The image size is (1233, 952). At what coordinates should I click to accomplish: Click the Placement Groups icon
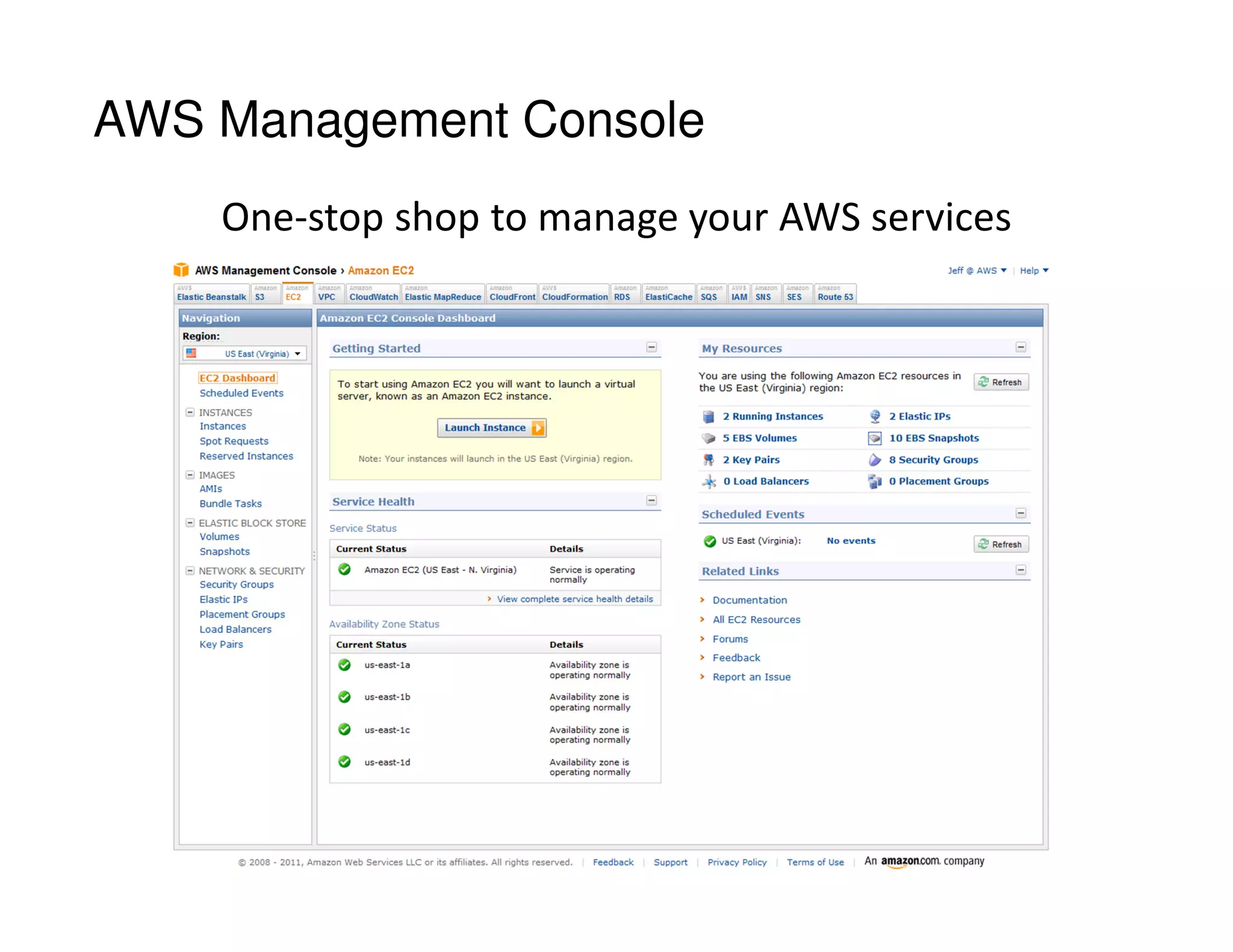coord(875,481)
